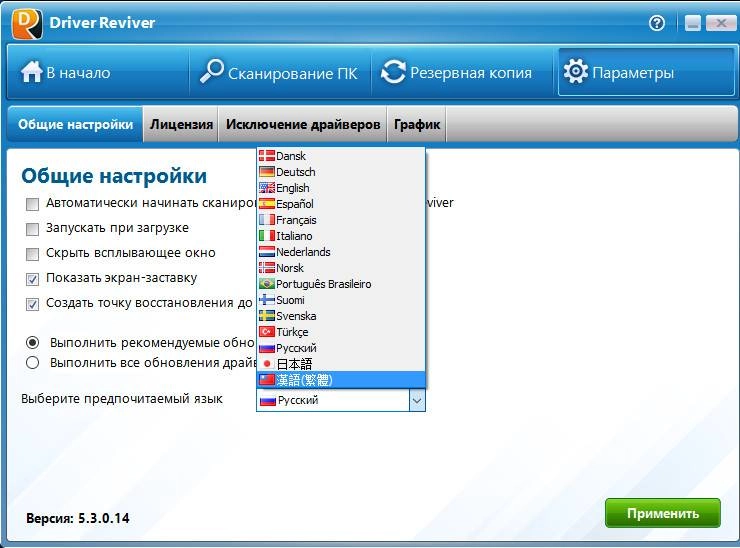Click the Spanish flag icon
740x548 pixels.
pos(267,204)
